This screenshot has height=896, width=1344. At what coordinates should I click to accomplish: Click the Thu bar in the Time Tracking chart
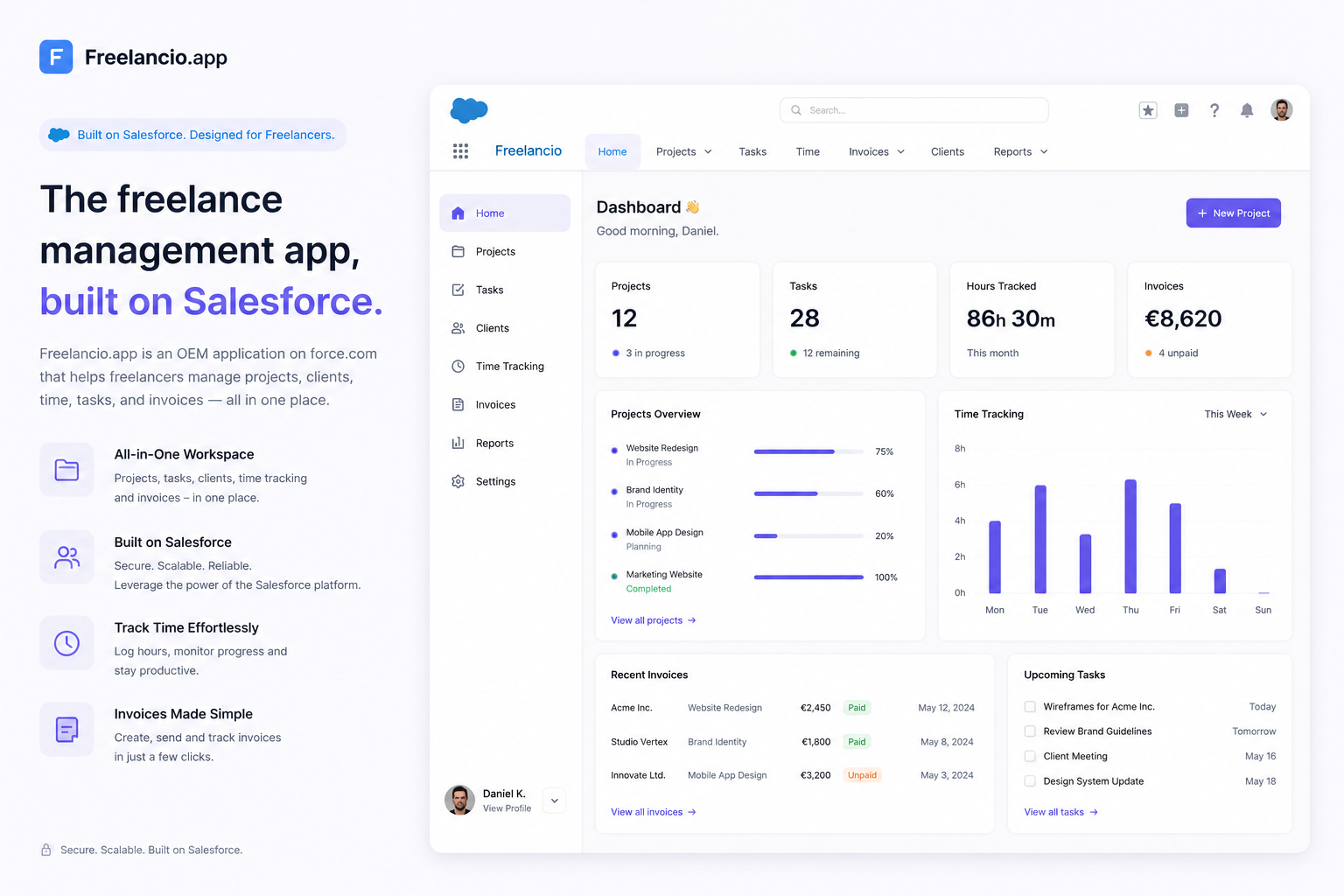pyautogui.click(x=1130, y=536)
